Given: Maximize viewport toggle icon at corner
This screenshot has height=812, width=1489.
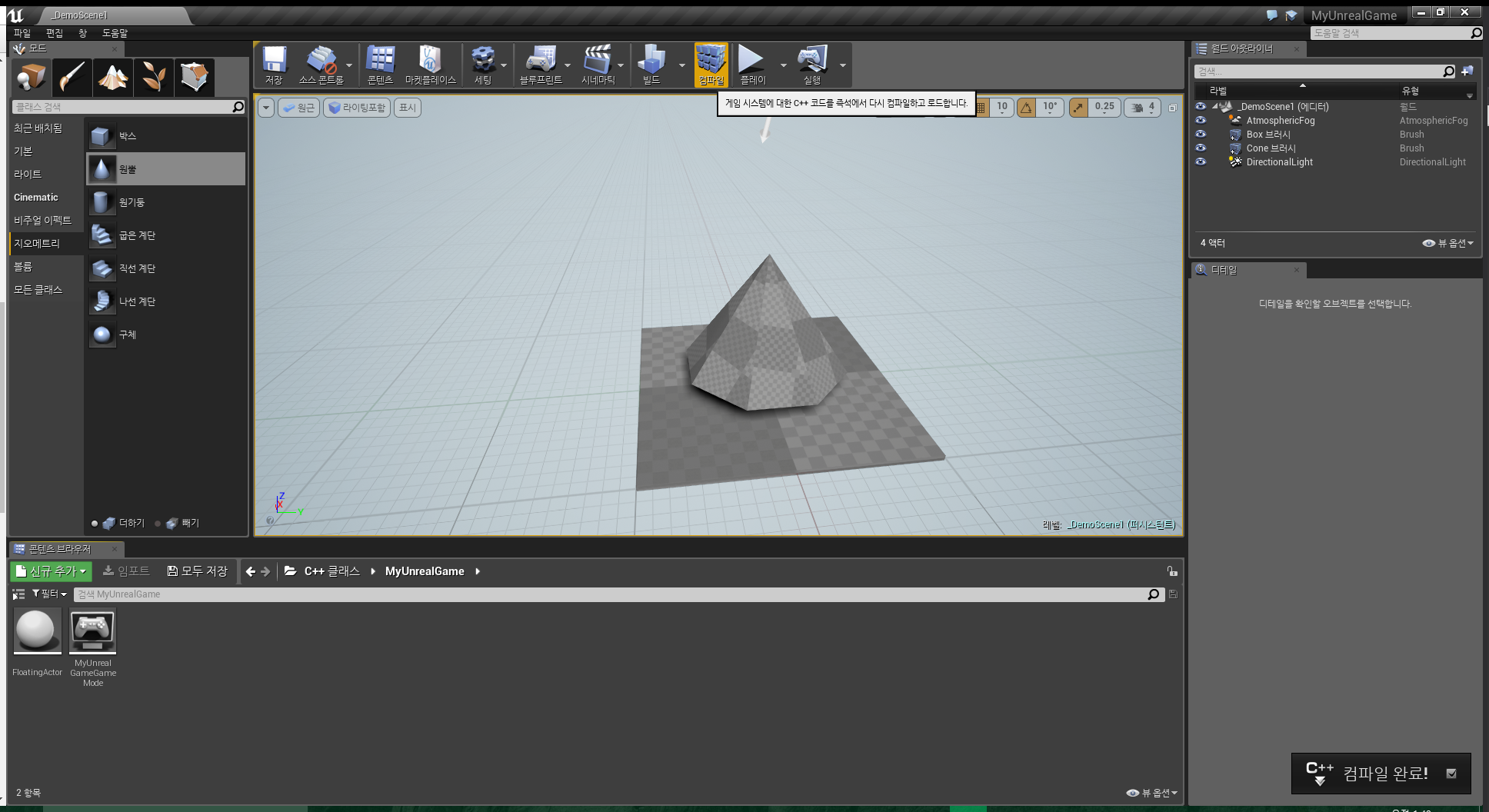Looking at the screenshot, I should (x=1172, y=108).
